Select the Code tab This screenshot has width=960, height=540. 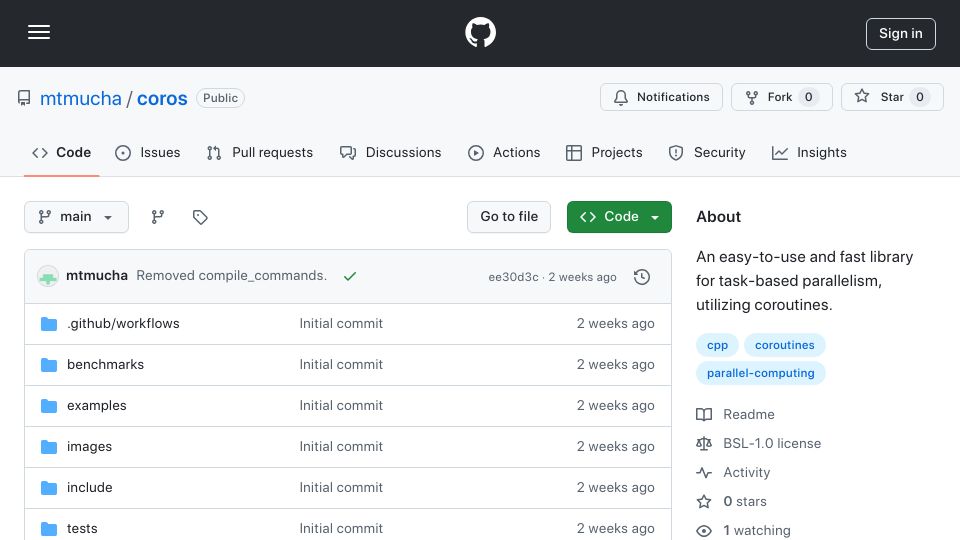tap(61, 152)
